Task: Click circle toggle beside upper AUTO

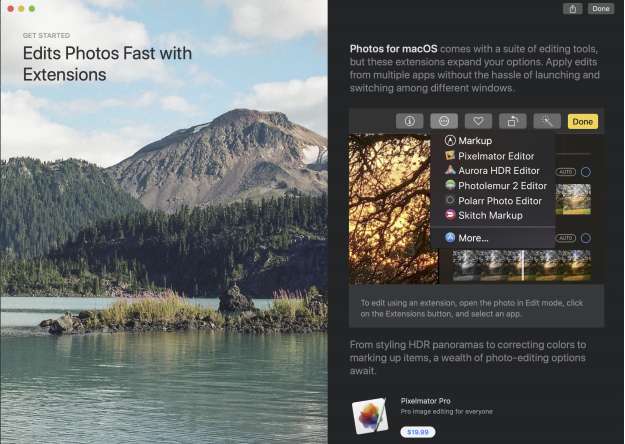Action: coord(586,172)
